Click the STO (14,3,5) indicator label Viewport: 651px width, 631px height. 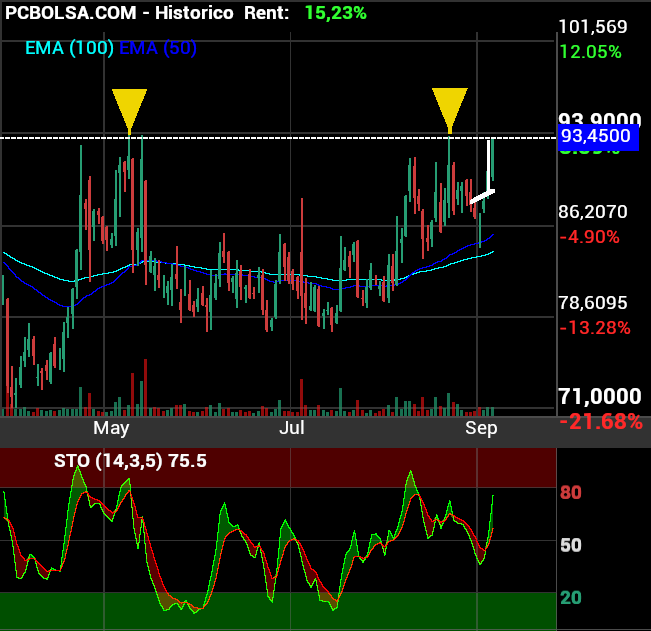[x=130, y=461]
